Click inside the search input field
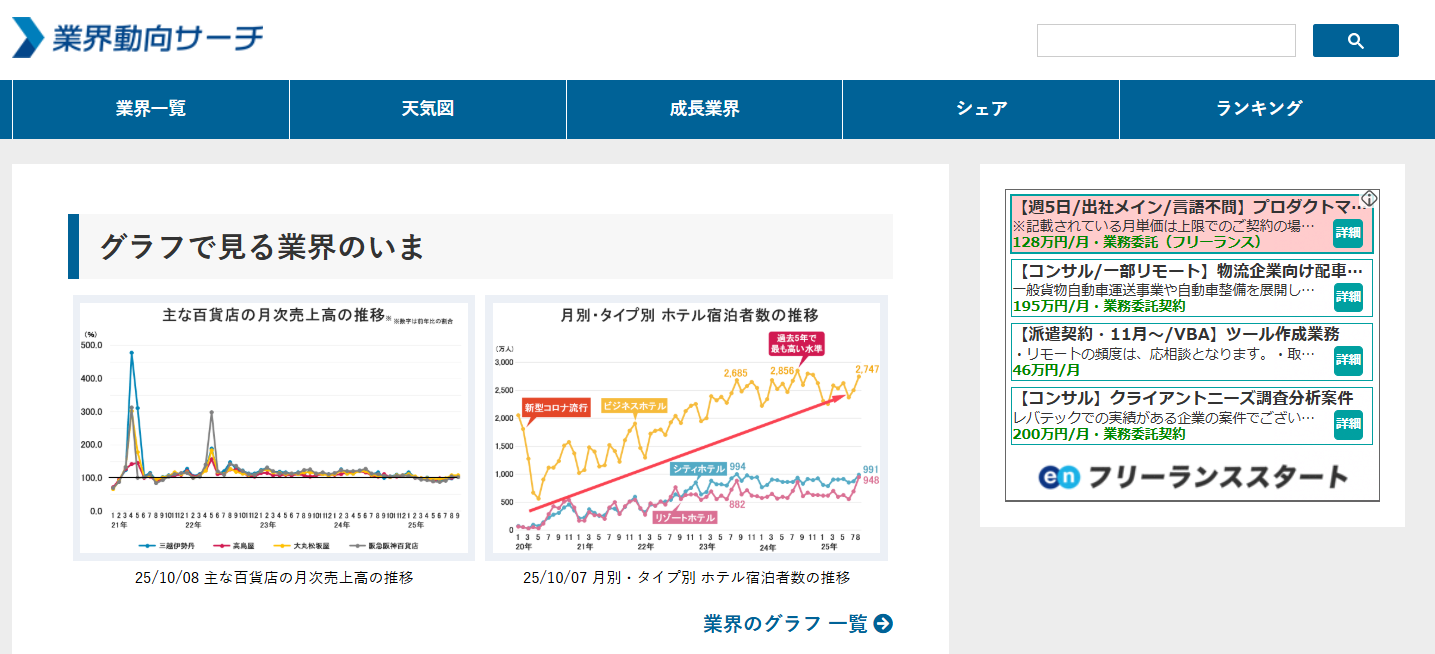 1166,40
